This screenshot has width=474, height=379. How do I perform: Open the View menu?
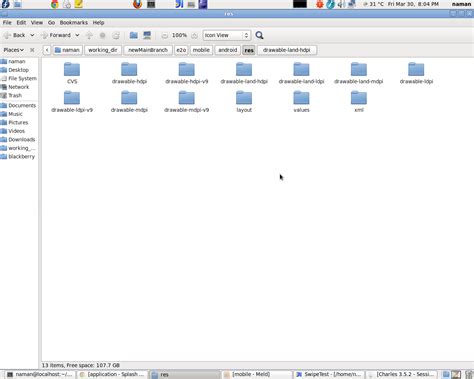(x=37, y=23)
